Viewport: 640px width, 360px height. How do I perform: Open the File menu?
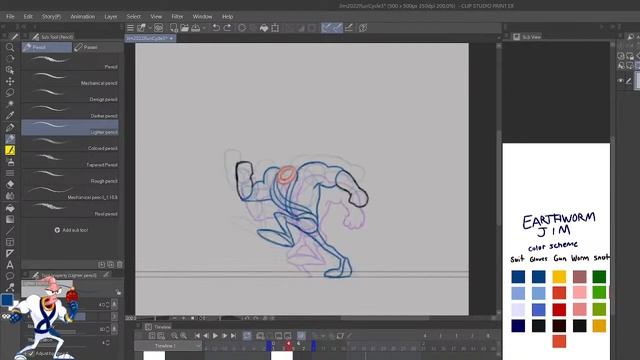10,17
